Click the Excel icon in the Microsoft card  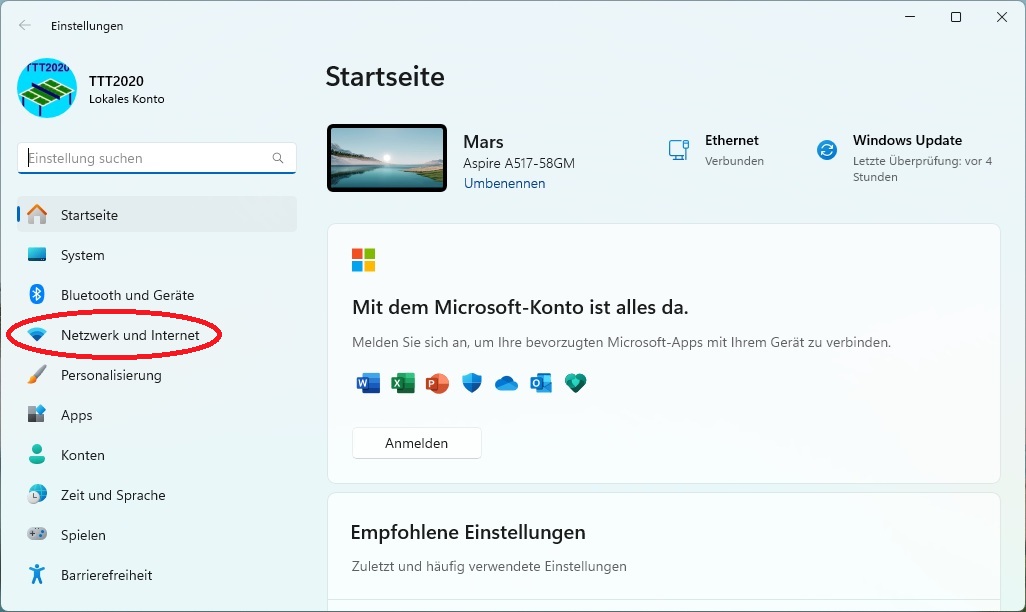(x=403, y=383)
